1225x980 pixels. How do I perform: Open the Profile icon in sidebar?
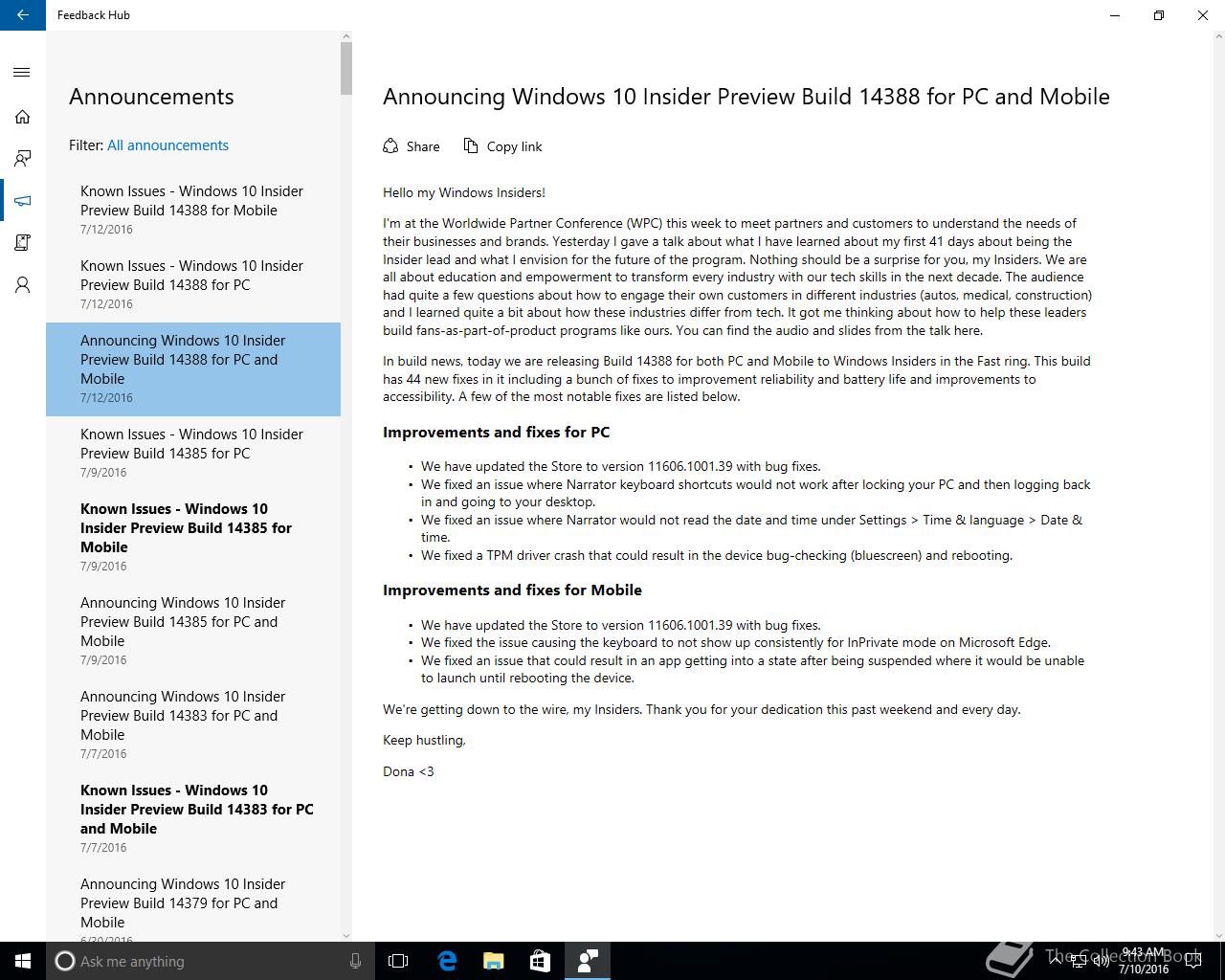coord(22,285)
